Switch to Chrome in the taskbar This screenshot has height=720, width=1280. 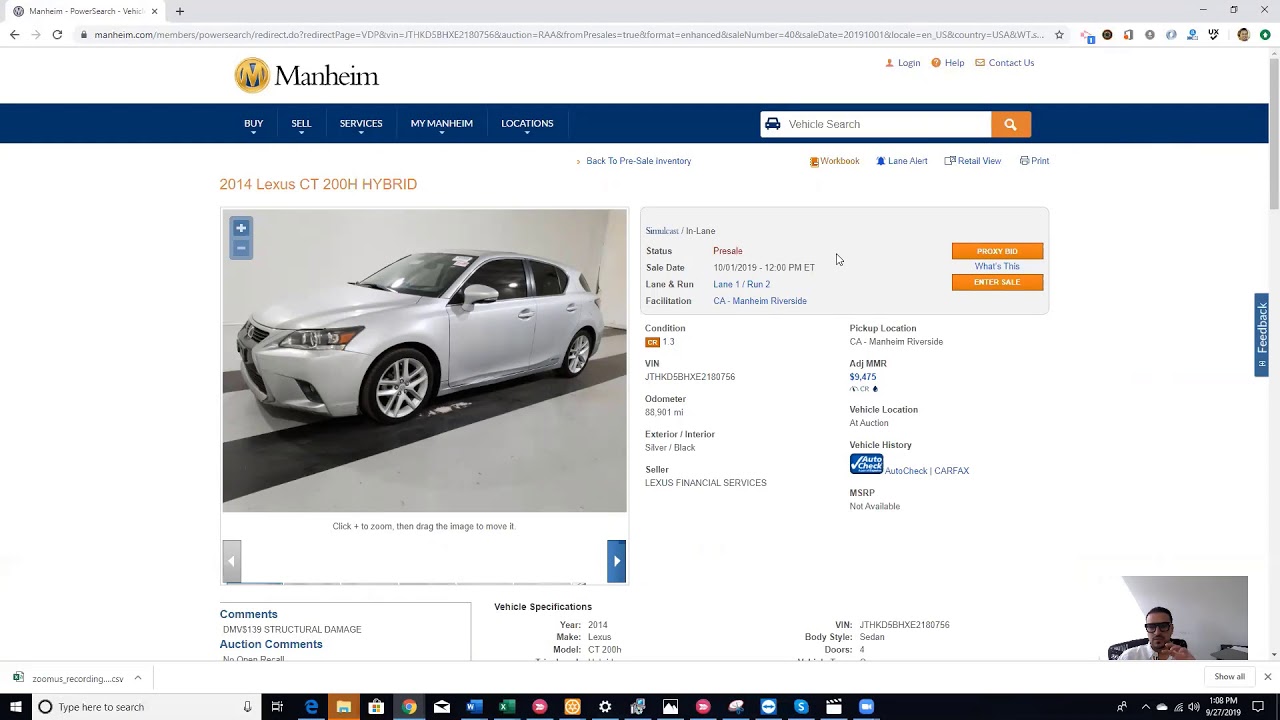[x=409, y=707]
